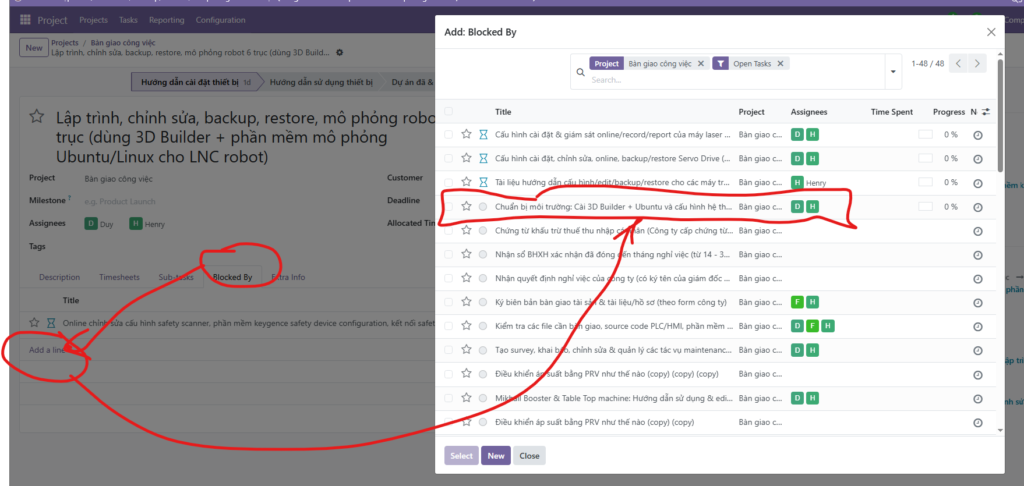The image size is (1024, 486).
Task: Remove the 'Open Tasks' filter tag
Action: tap(781, 64)
